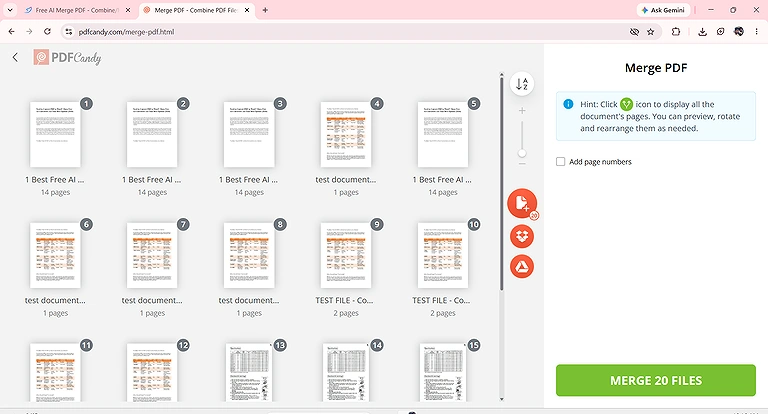Select file thumbnail number 8

[x=249, y=255]
